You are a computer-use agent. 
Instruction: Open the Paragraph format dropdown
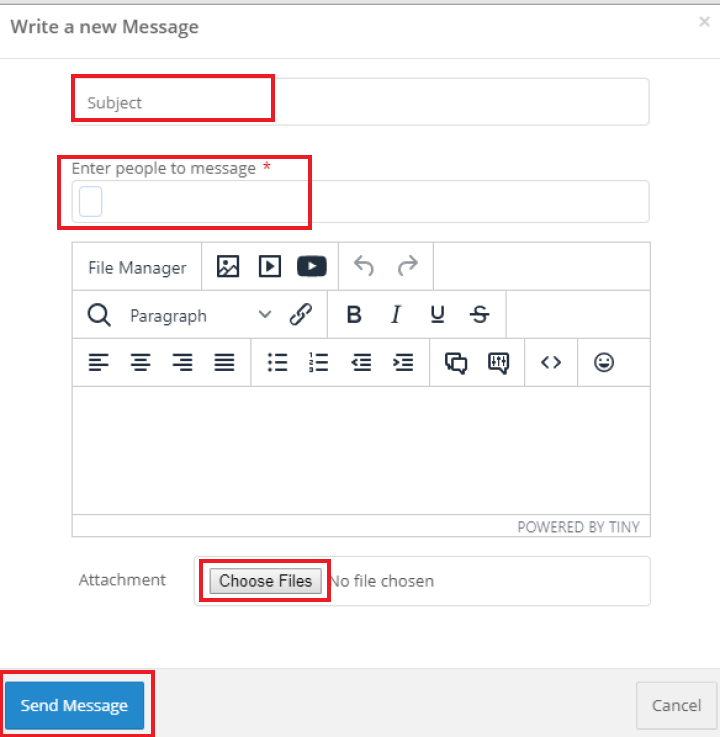tap(201, 315)
